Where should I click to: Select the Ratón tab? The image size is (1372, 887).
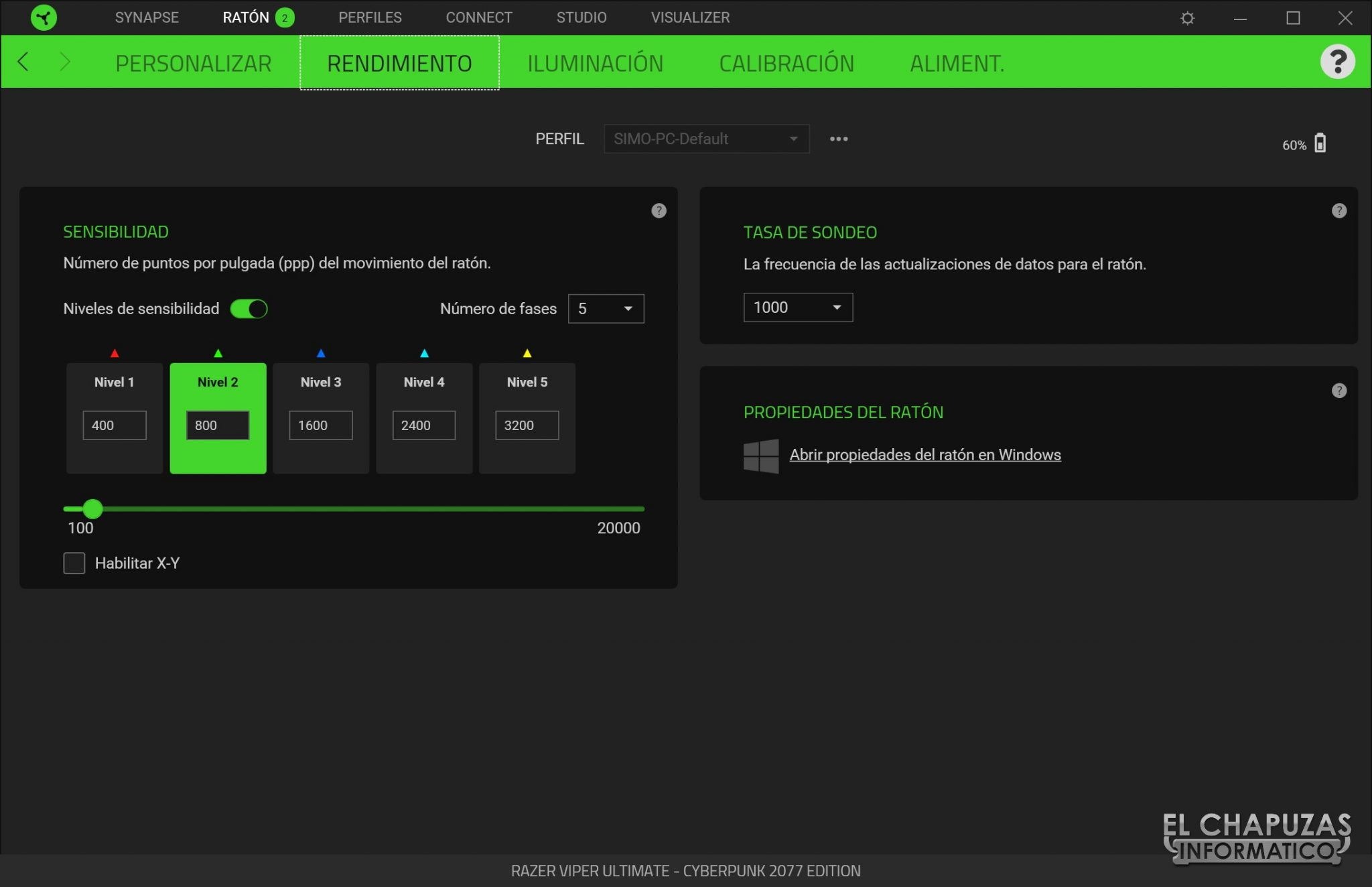tap(246, 18)
